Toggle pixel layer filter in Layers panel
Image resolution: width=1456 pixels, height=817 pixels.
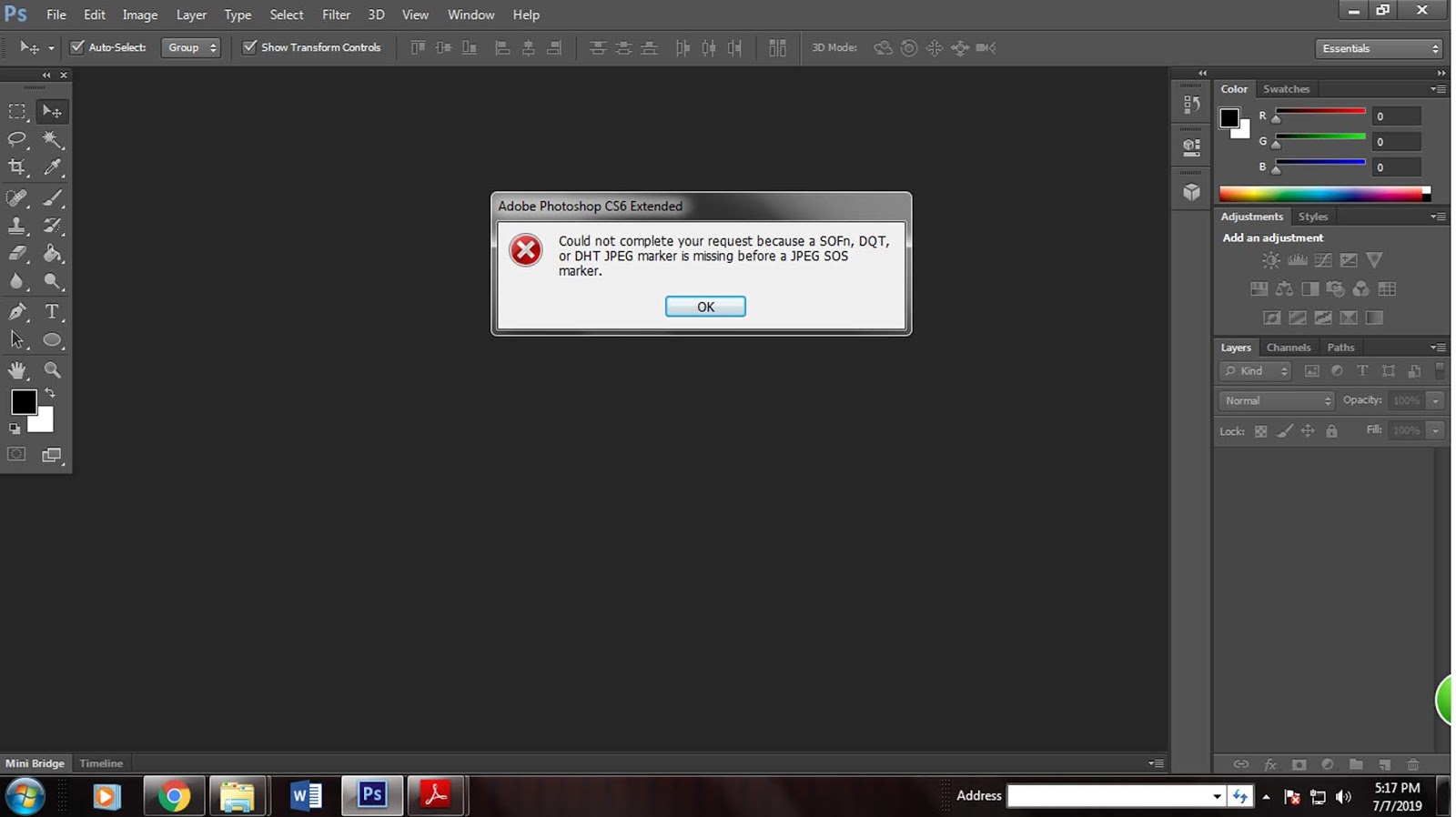pyautogui.click(x=1311, y=371)
